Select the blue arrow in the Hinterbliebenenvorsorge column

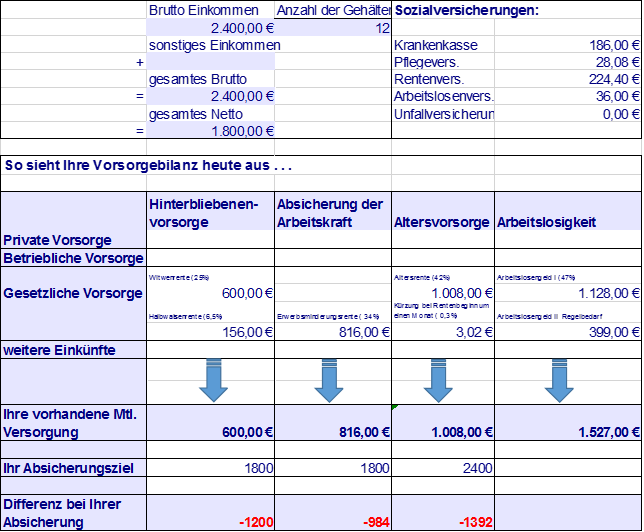214,380
